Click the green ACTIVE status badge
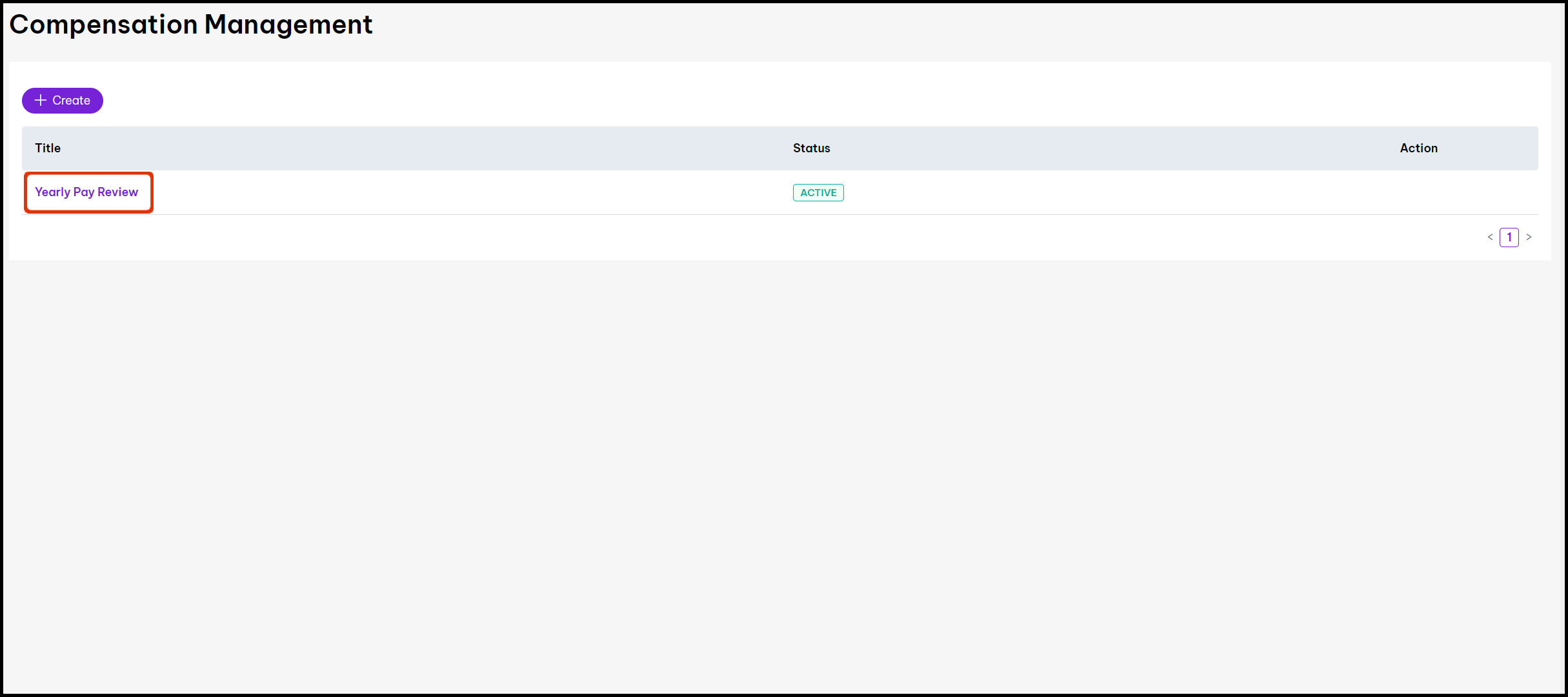Viewport: 1568px width, 697px height. click(x=818, y=193)
